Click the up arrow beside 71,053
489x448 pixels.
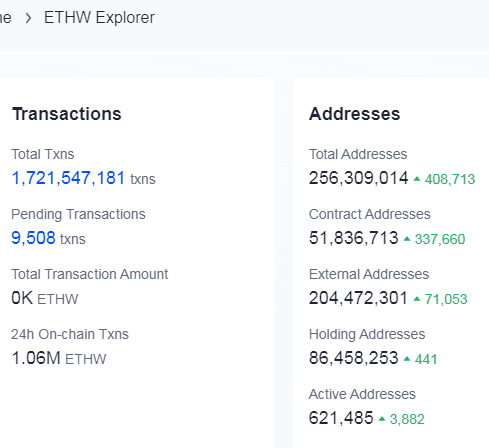pyautogui.click(x=417, y=299)
